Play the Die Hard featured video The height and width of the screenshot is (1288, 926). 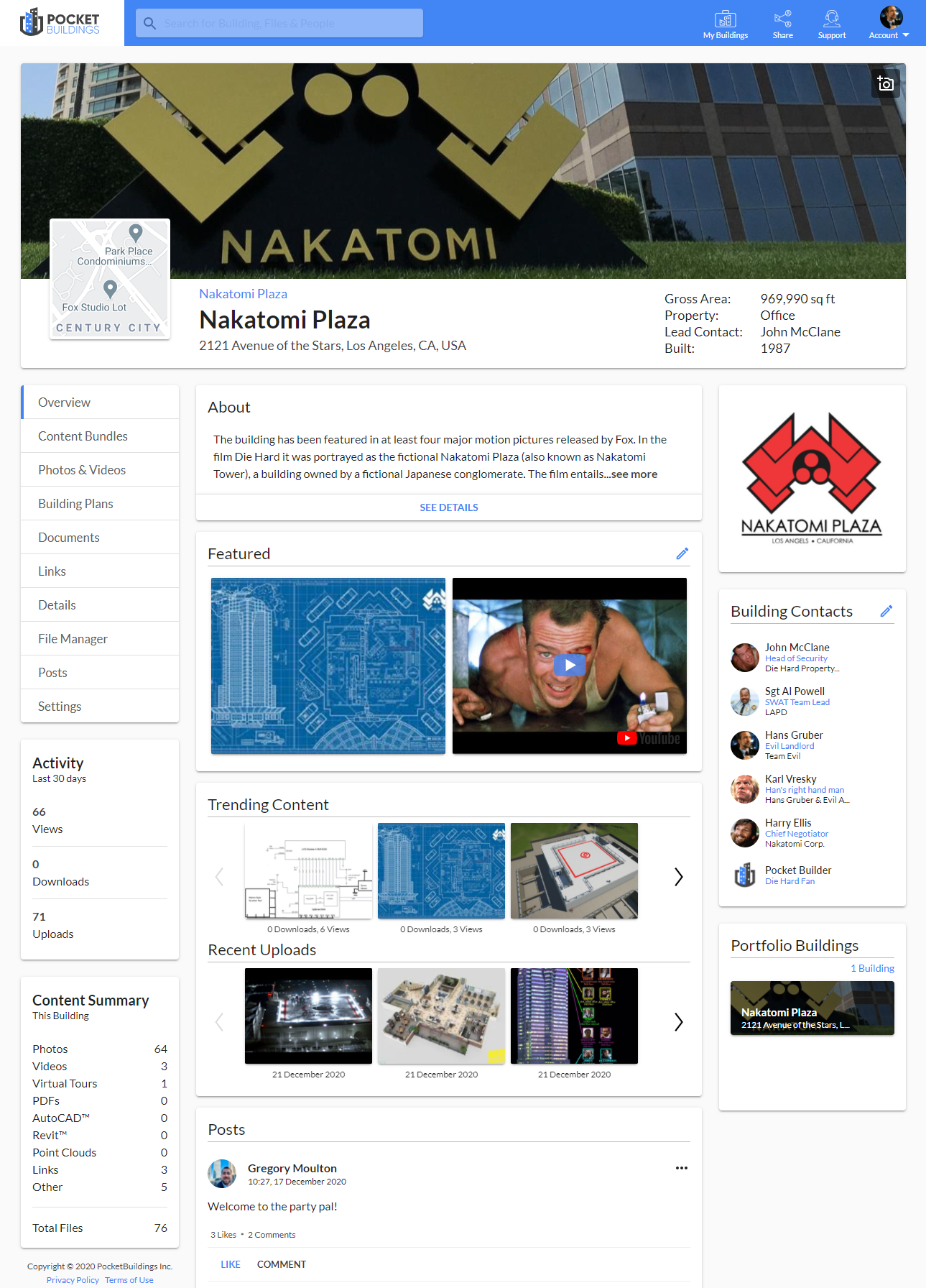click(570, 665)
